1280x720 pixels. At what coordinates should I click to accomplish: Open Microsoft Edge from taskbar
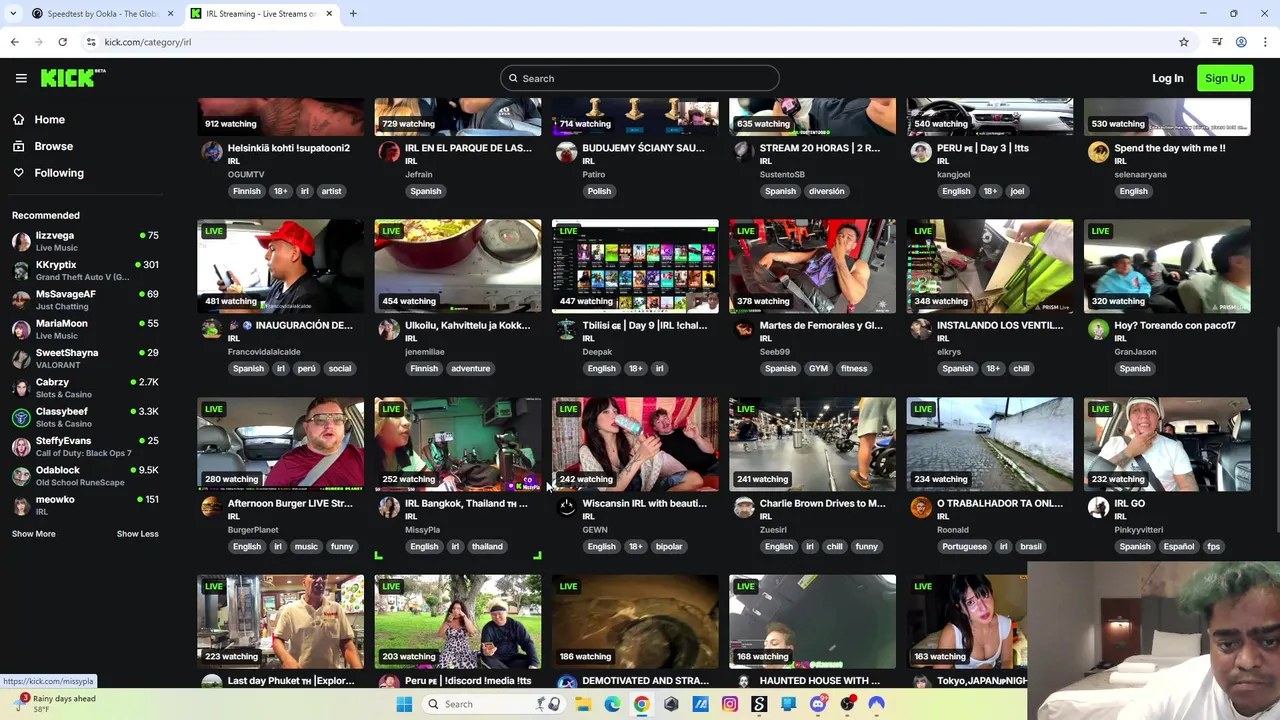point(612,704)
